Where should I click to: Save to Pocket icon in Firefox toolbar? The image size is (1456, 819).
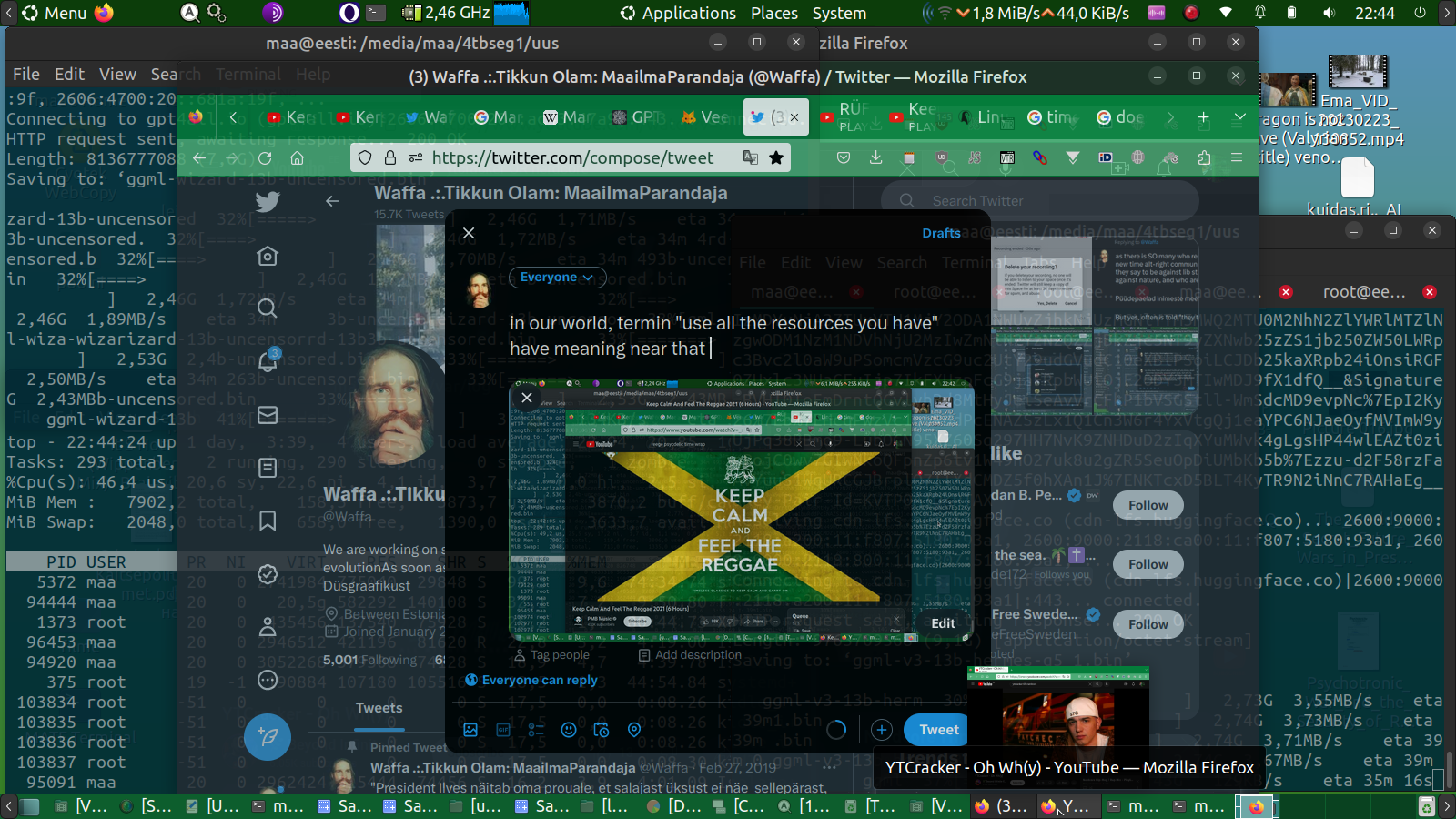point(844,158)
